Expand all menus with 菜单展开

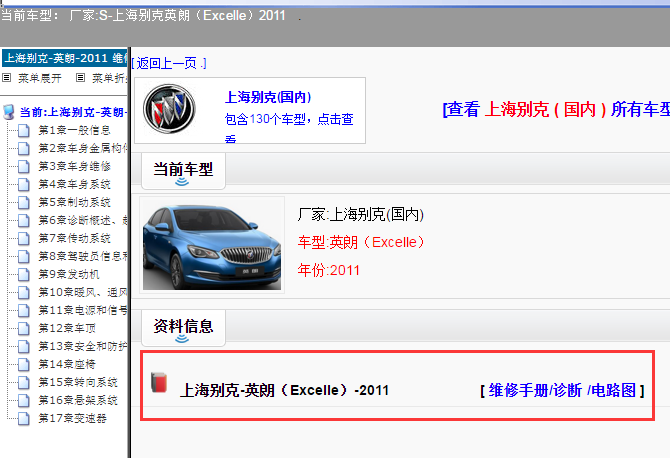pyautogui.click(x=39, y=78)
